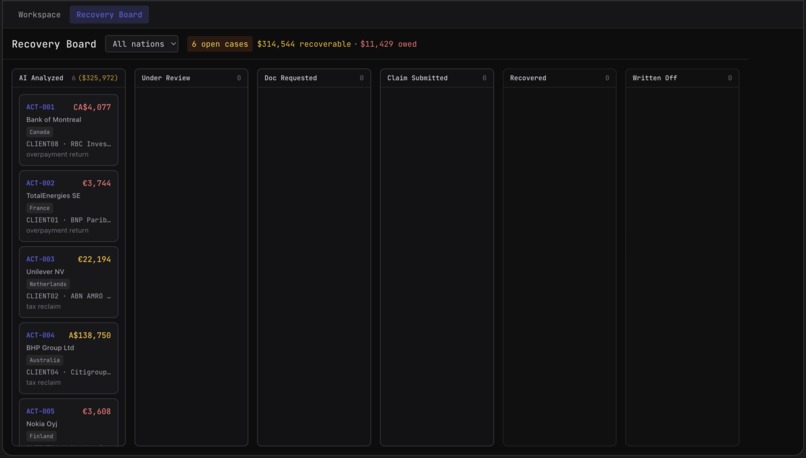
Task: Click the Canada nation tag
Action: click(x=40, y=132)
